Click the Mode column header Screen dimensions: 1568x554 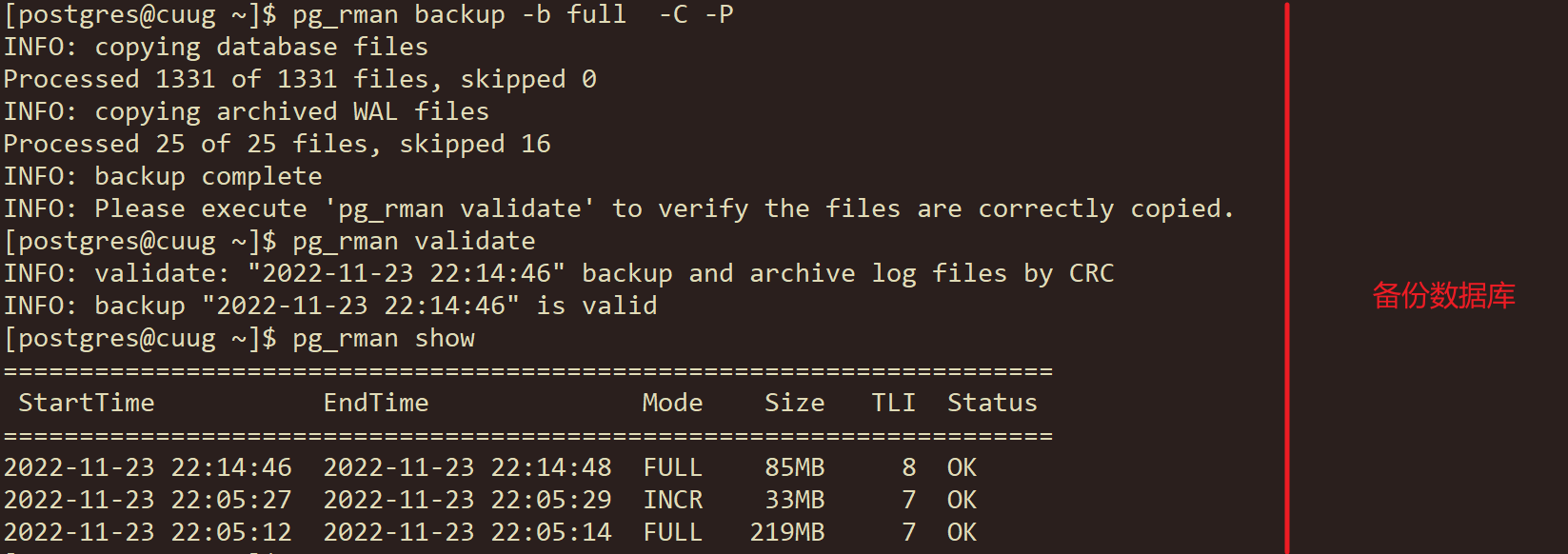[673, 403]
